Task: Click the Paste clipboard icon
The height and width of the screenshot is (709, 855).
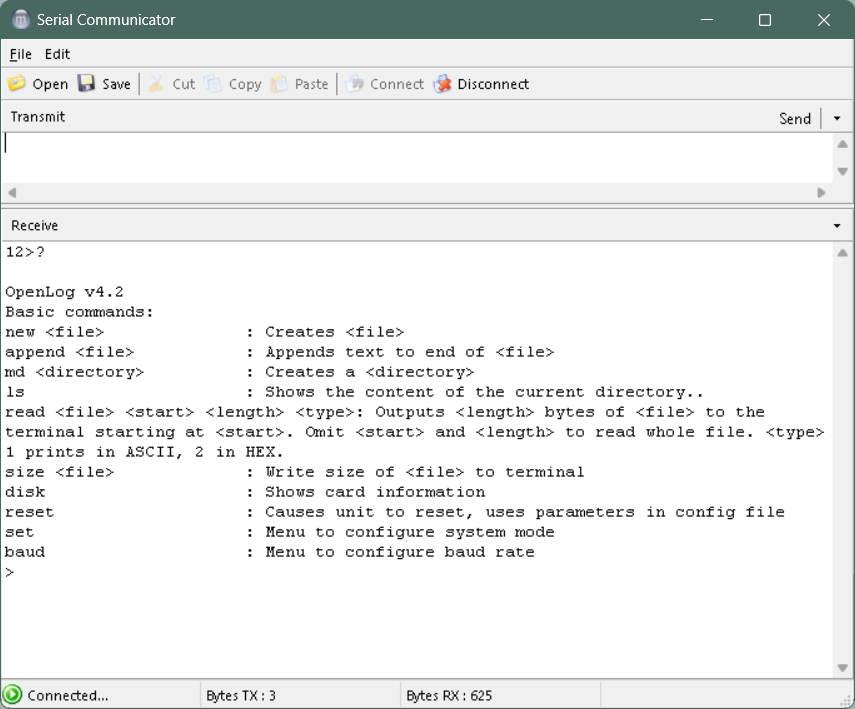Action: [x=280, y=84]
